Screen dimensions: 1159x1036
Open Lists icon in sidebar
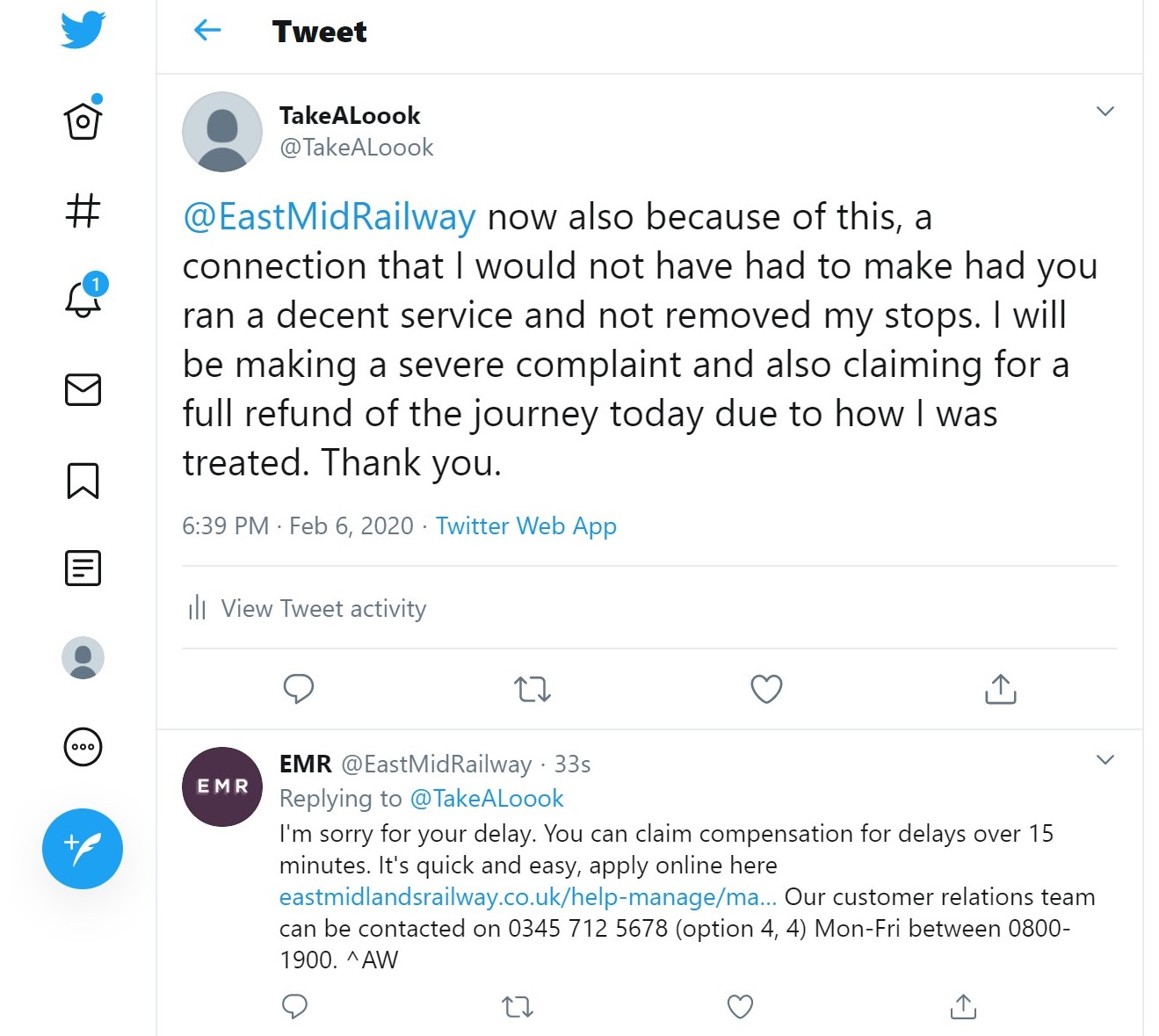point(83,569)
